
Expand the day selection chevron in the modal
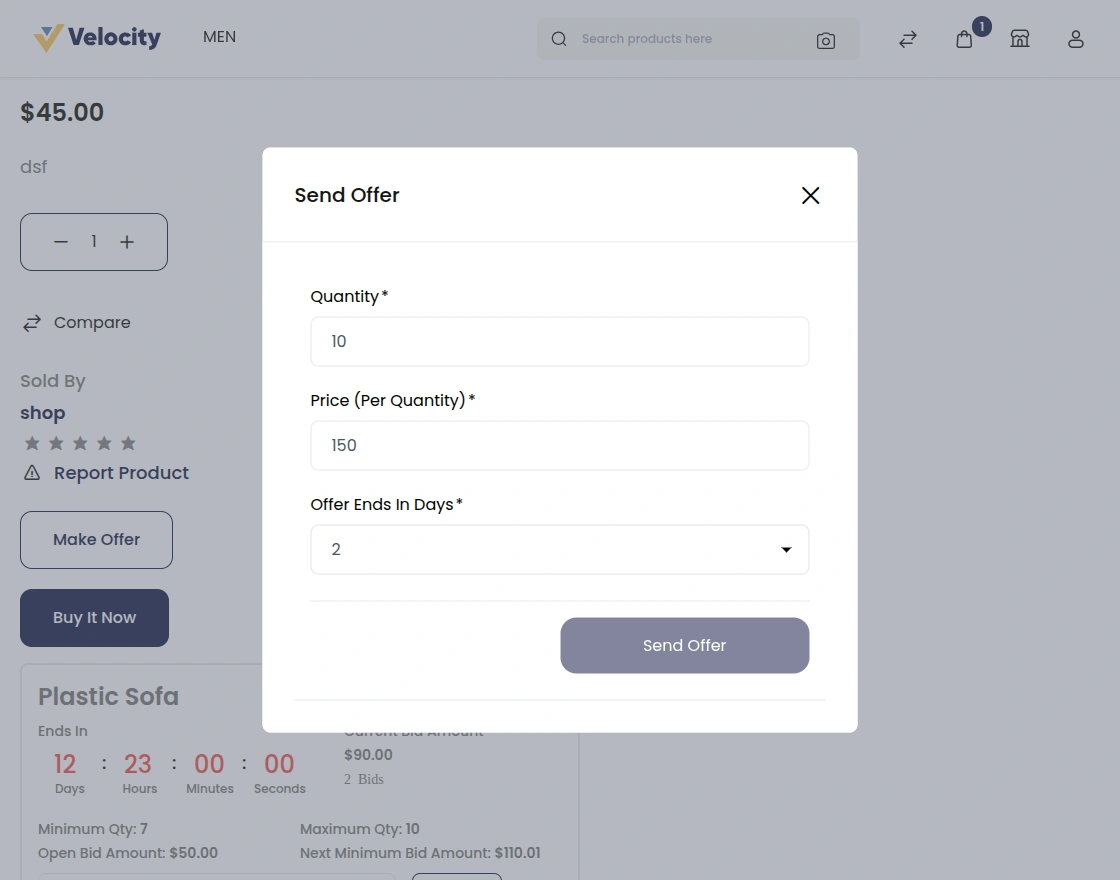pyautogui.click(x=786, y=549)
